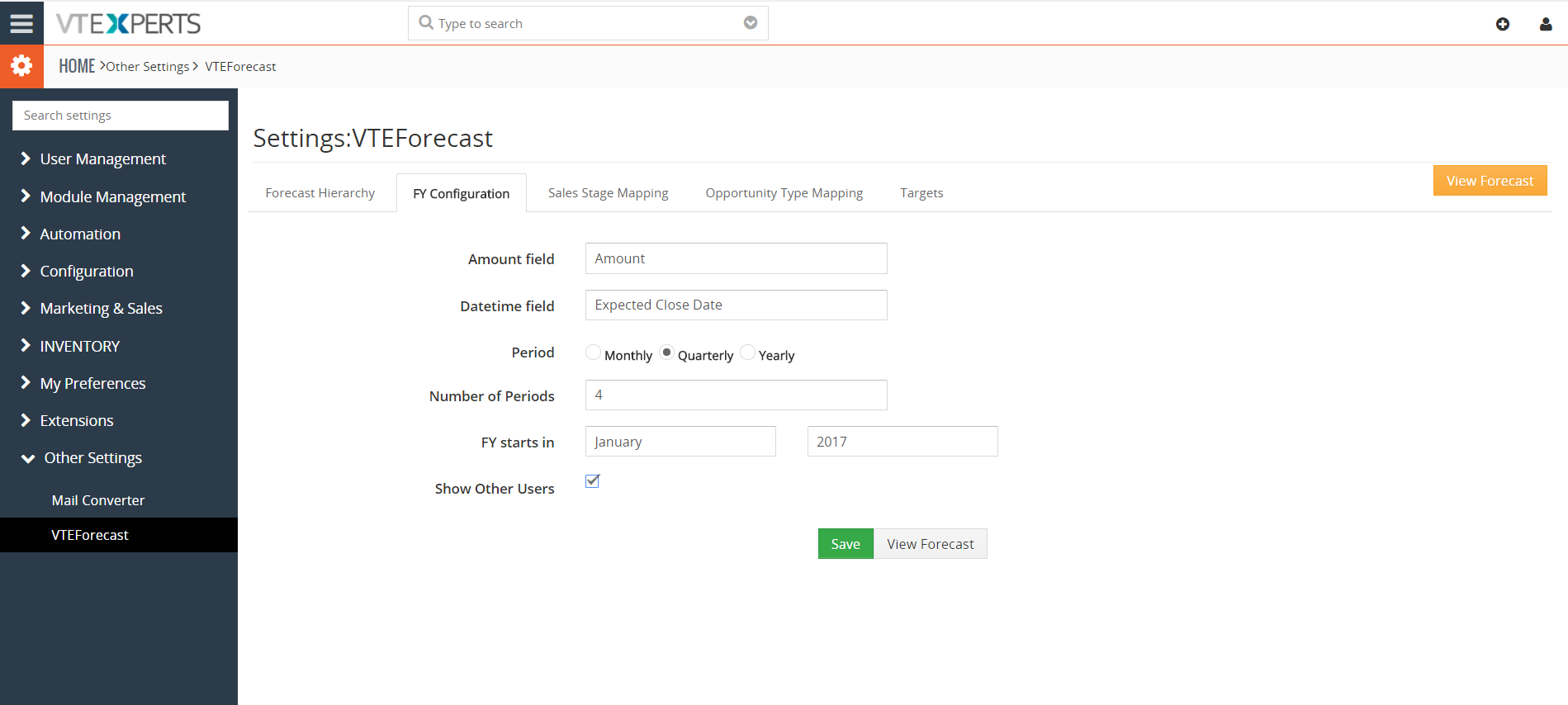
Task: Select Yearly period radio button
Action: [747, 352]
